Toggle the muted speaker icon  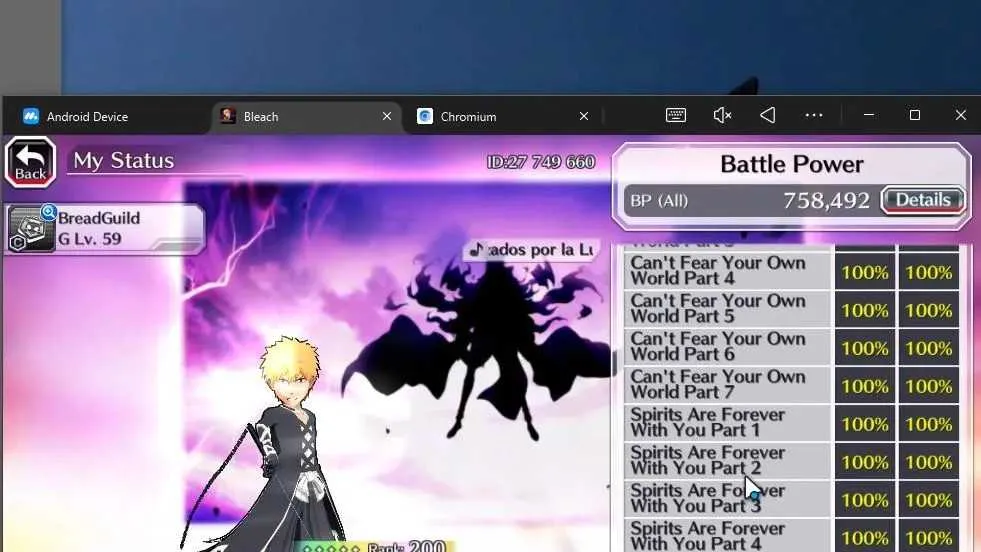click(722, 115)
